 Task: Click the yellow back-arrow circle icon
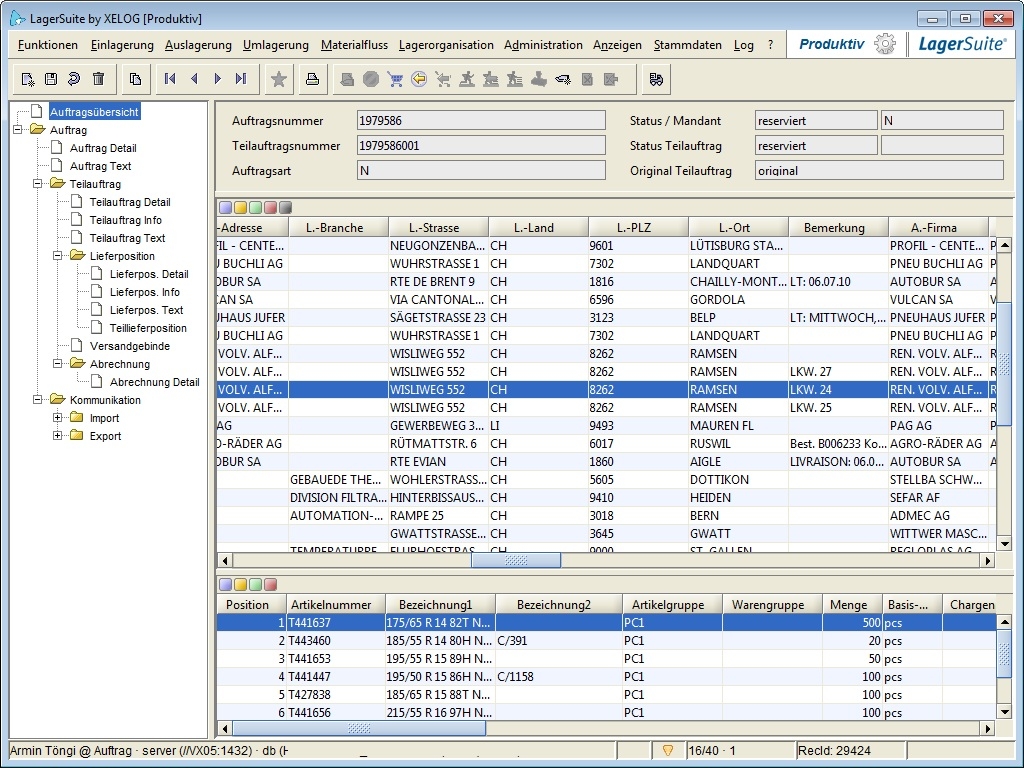(419, 79)
